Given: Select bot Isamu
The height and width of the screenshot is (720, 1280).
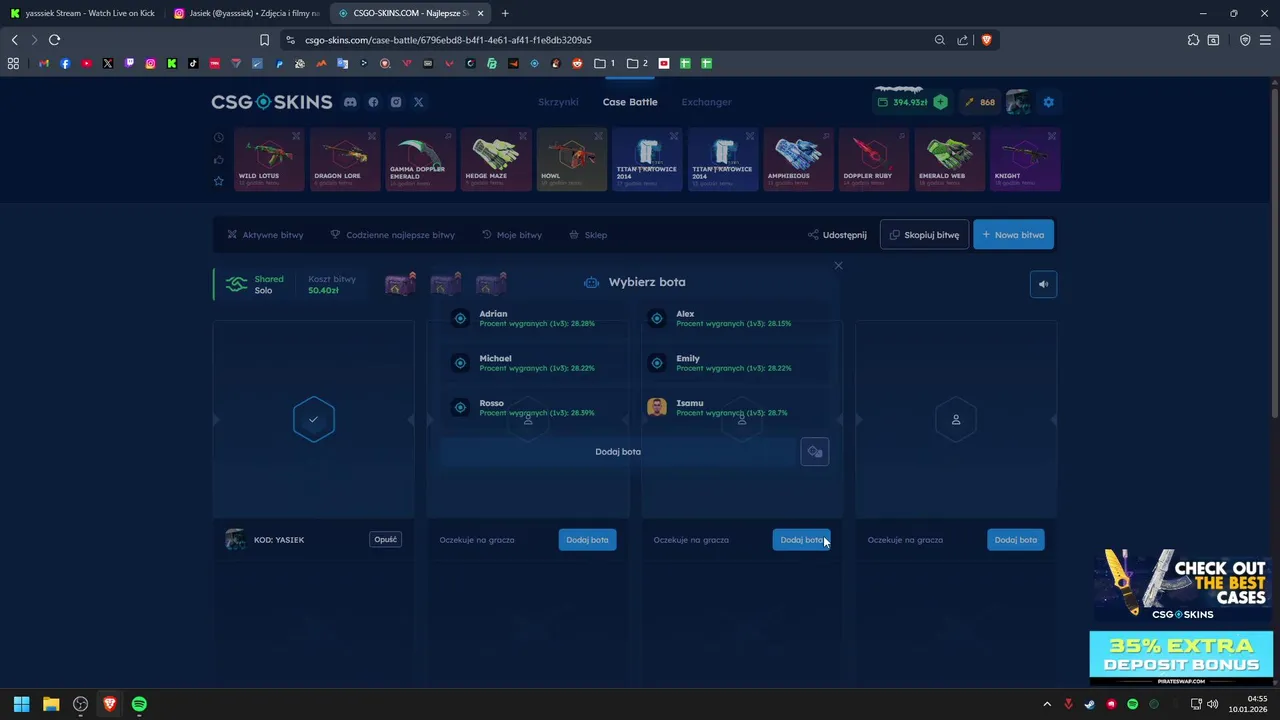Looking at the screenshot, I should tap(734, 407).
